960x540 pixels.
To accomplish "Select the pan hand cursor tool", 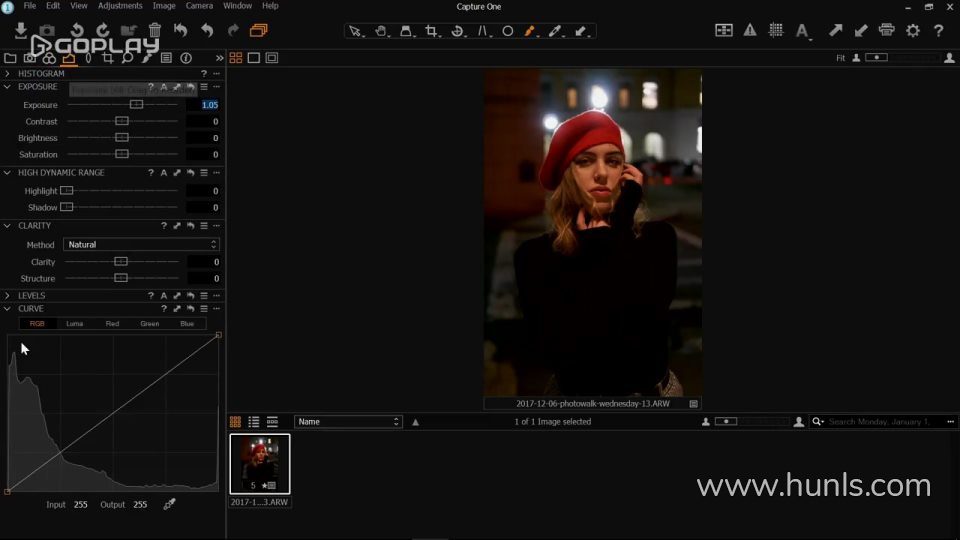I will coord(381,31).
